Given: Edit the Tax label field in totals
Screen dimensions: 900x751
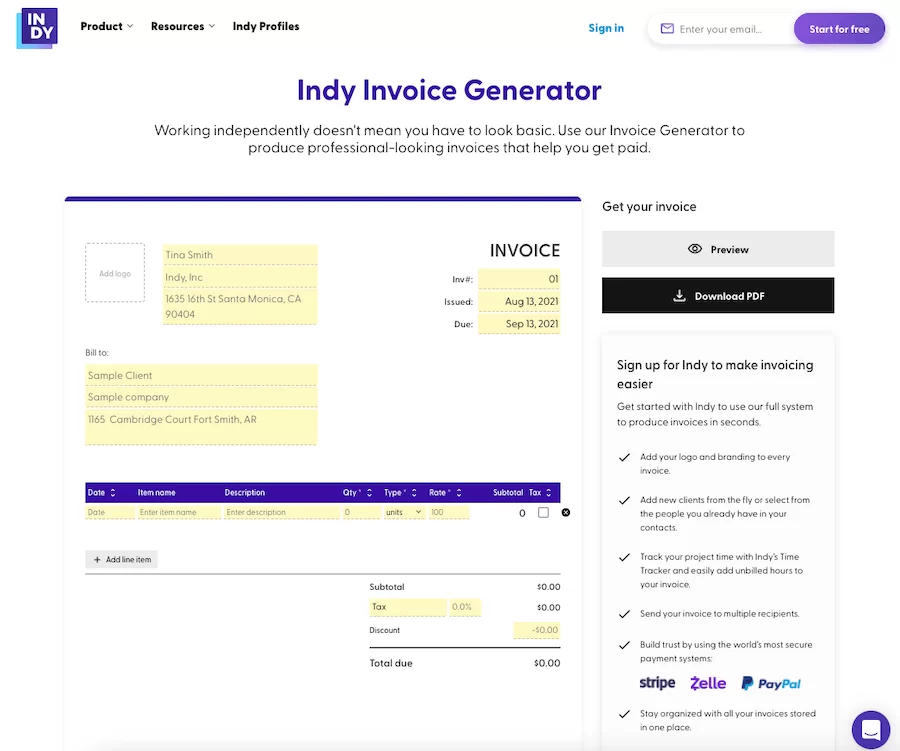Looking at the screenshot, I should click(408, 607).
